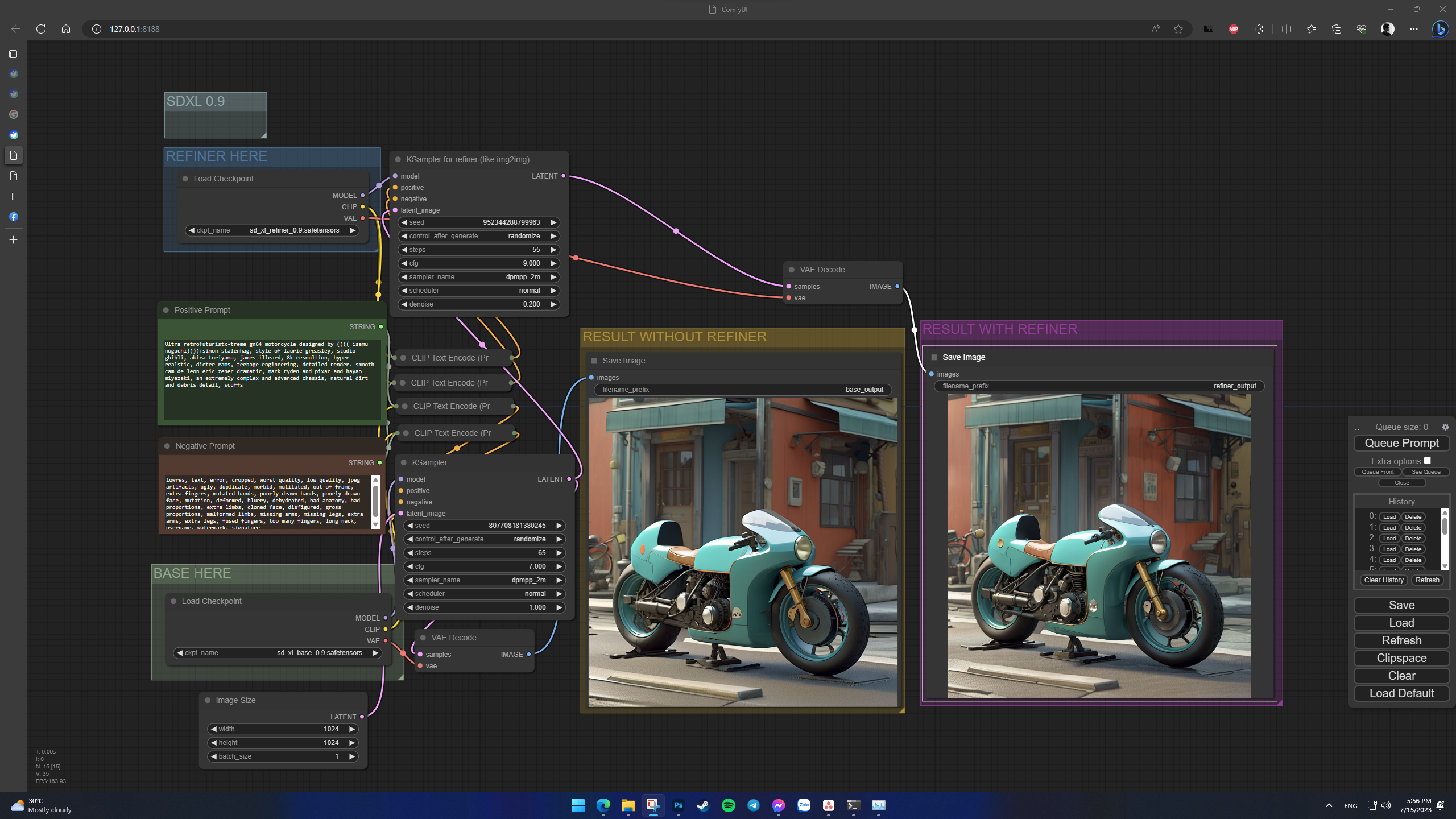Screen dimensions: 1456x819
Task: Change refiner control_after_generate randomize
Action: click(x=479, y=236)
